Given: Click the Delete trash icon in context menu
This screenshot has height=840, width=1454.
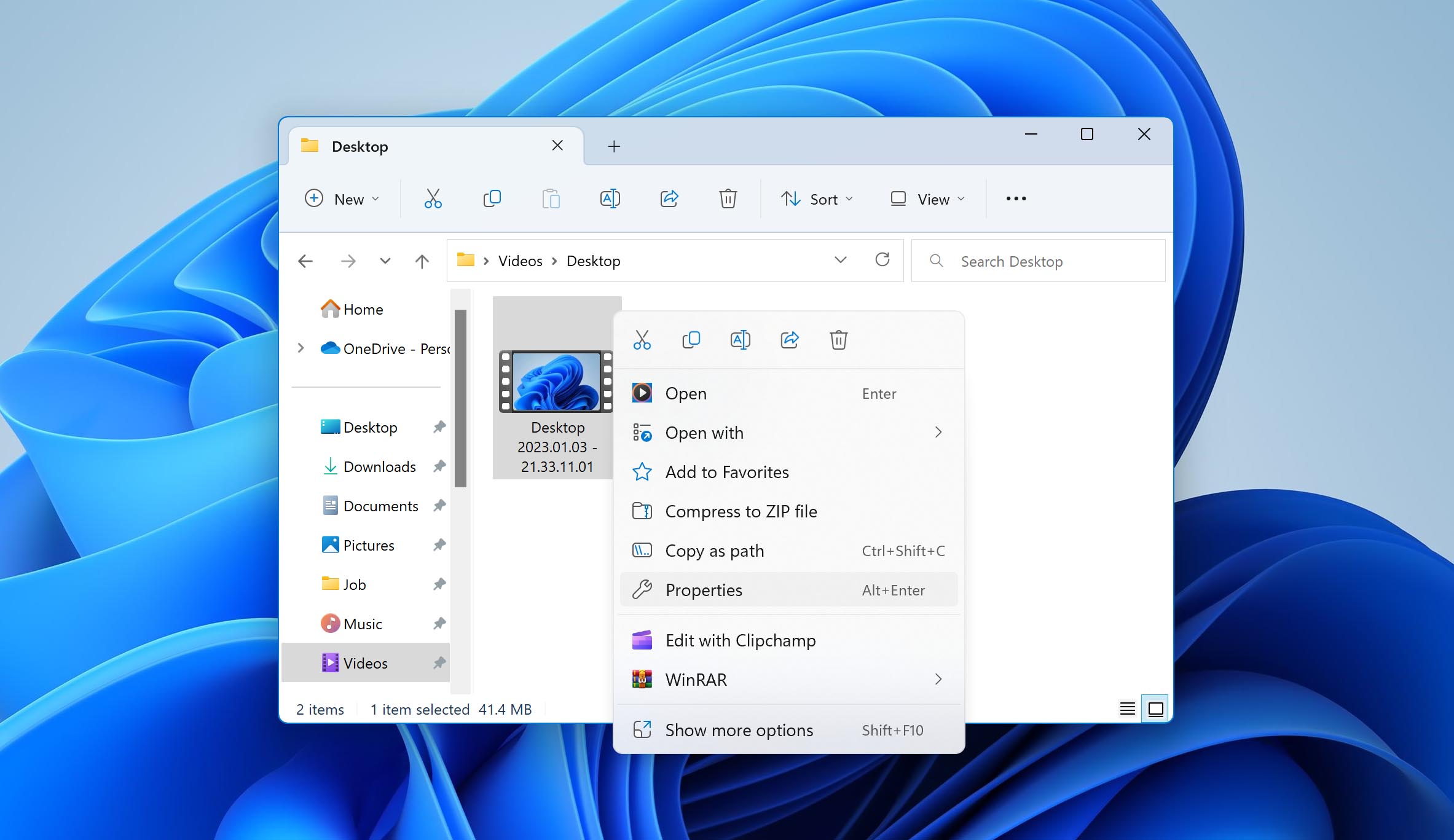Looking at the screenshot, I should click(838, 340).
